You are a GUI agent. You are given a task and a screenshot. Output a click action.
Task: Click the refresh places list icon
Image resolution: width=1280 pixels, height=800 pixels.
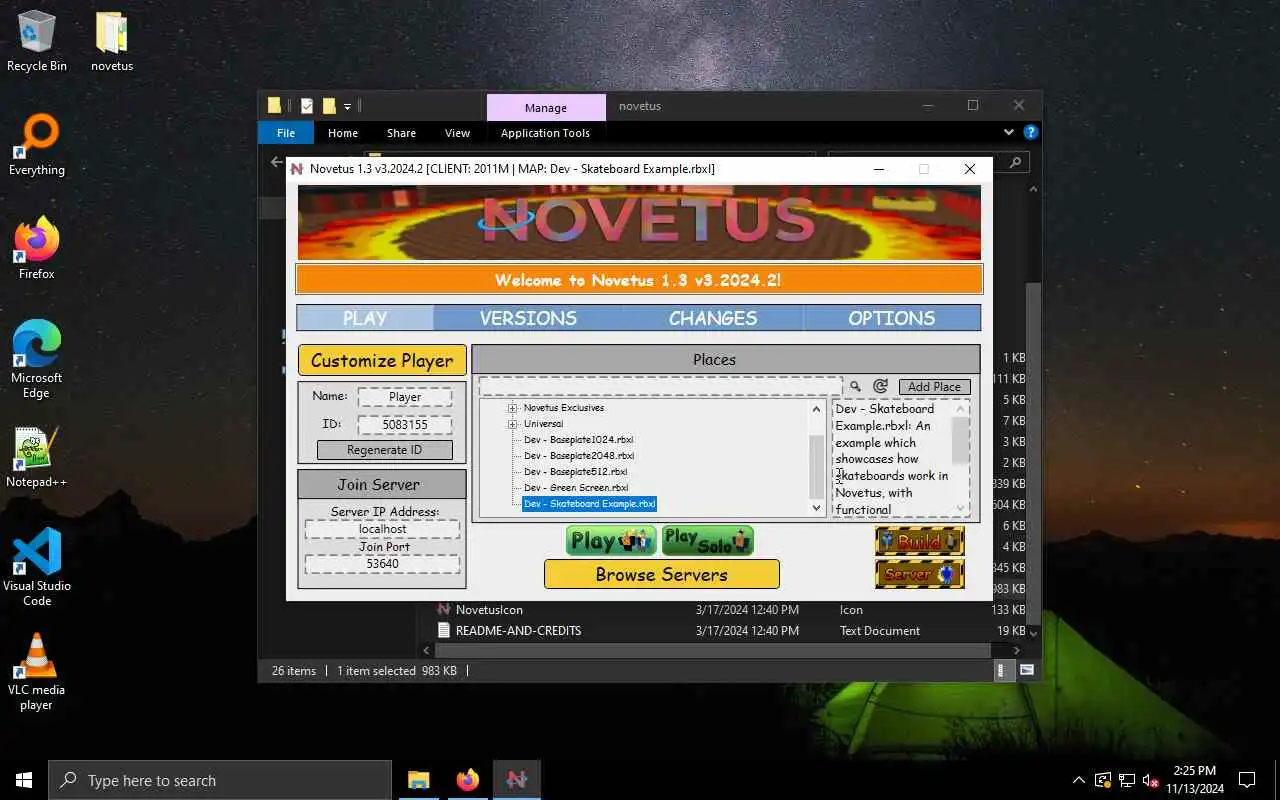880,386
